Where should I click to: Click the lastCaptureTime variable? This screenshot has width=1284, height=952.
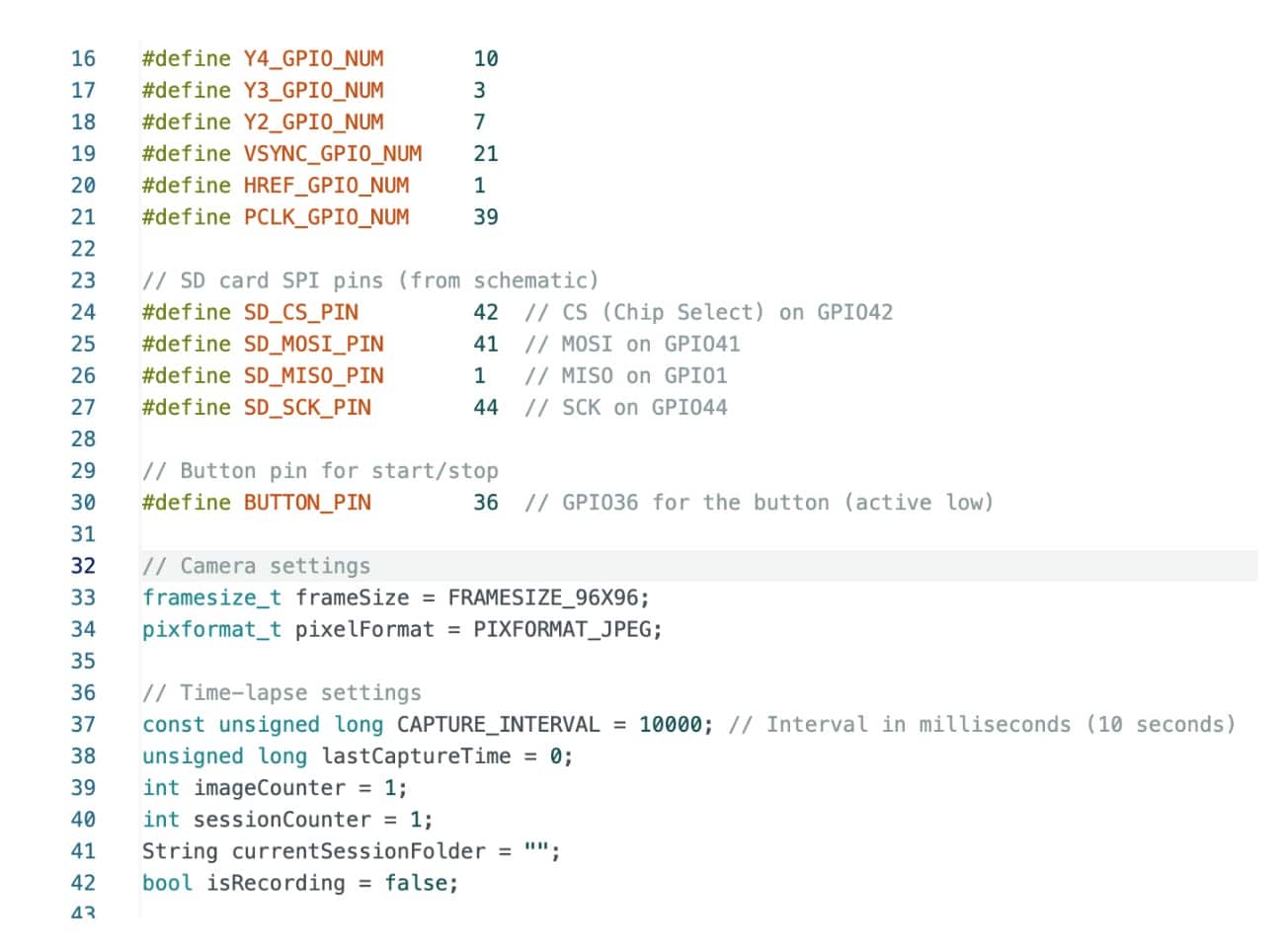click(x=416, y=756)
